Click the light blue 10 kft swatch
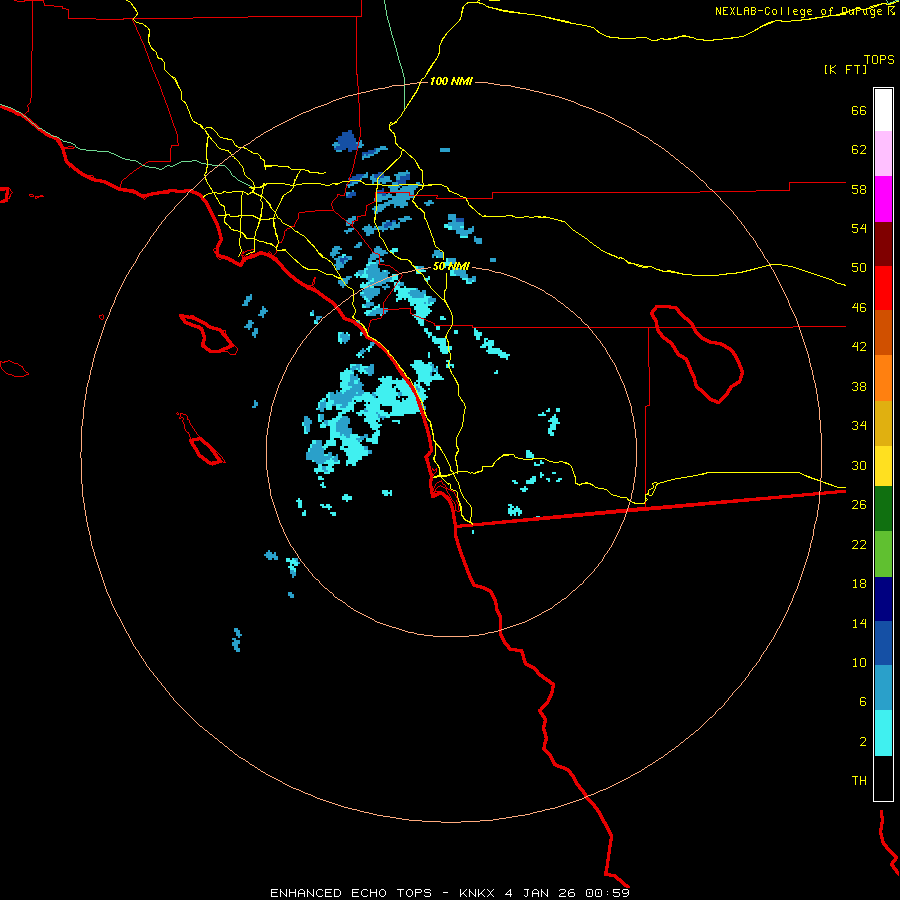The width and height of the screenshot is (900, 900). pos(883,688)
